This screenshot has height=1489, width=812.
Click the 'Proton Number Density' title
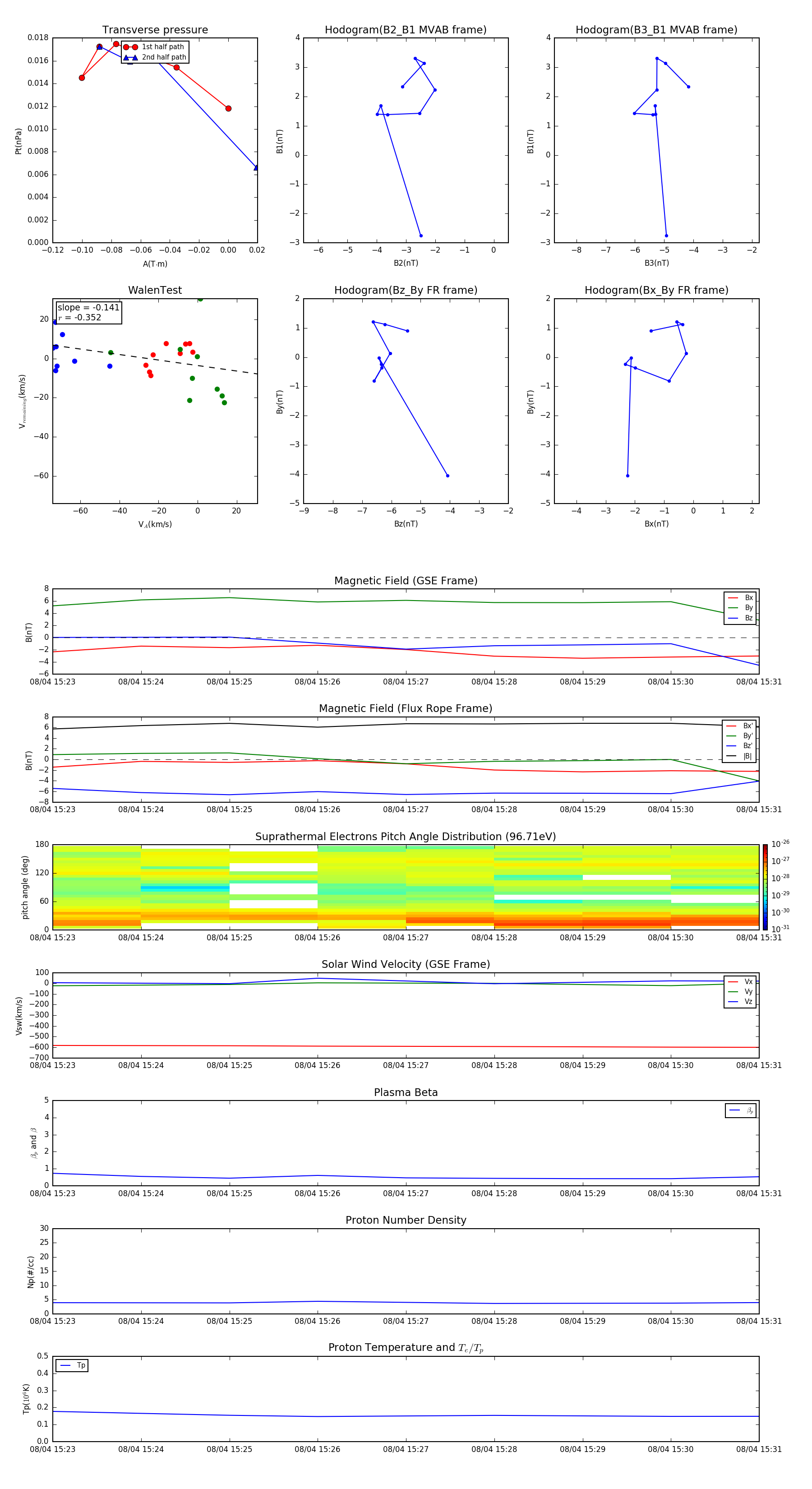click(x=406, y=1220)
